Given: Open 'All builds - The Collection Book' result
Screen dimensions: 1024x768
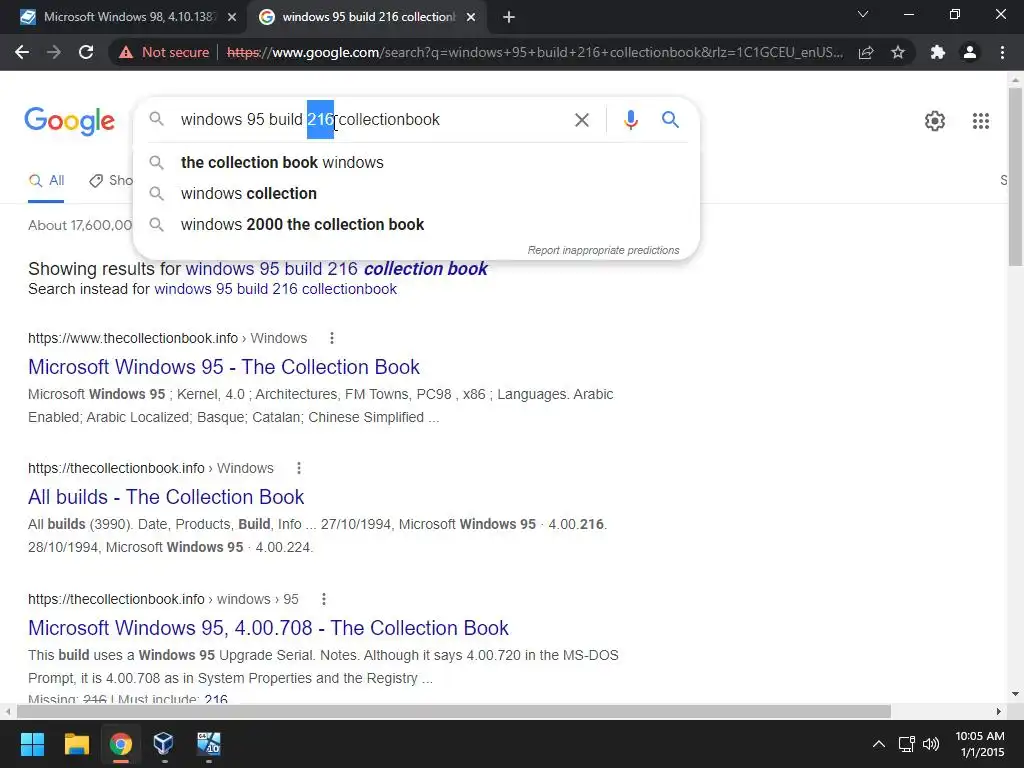Looking at the screenshot, I should click(166, 497).
